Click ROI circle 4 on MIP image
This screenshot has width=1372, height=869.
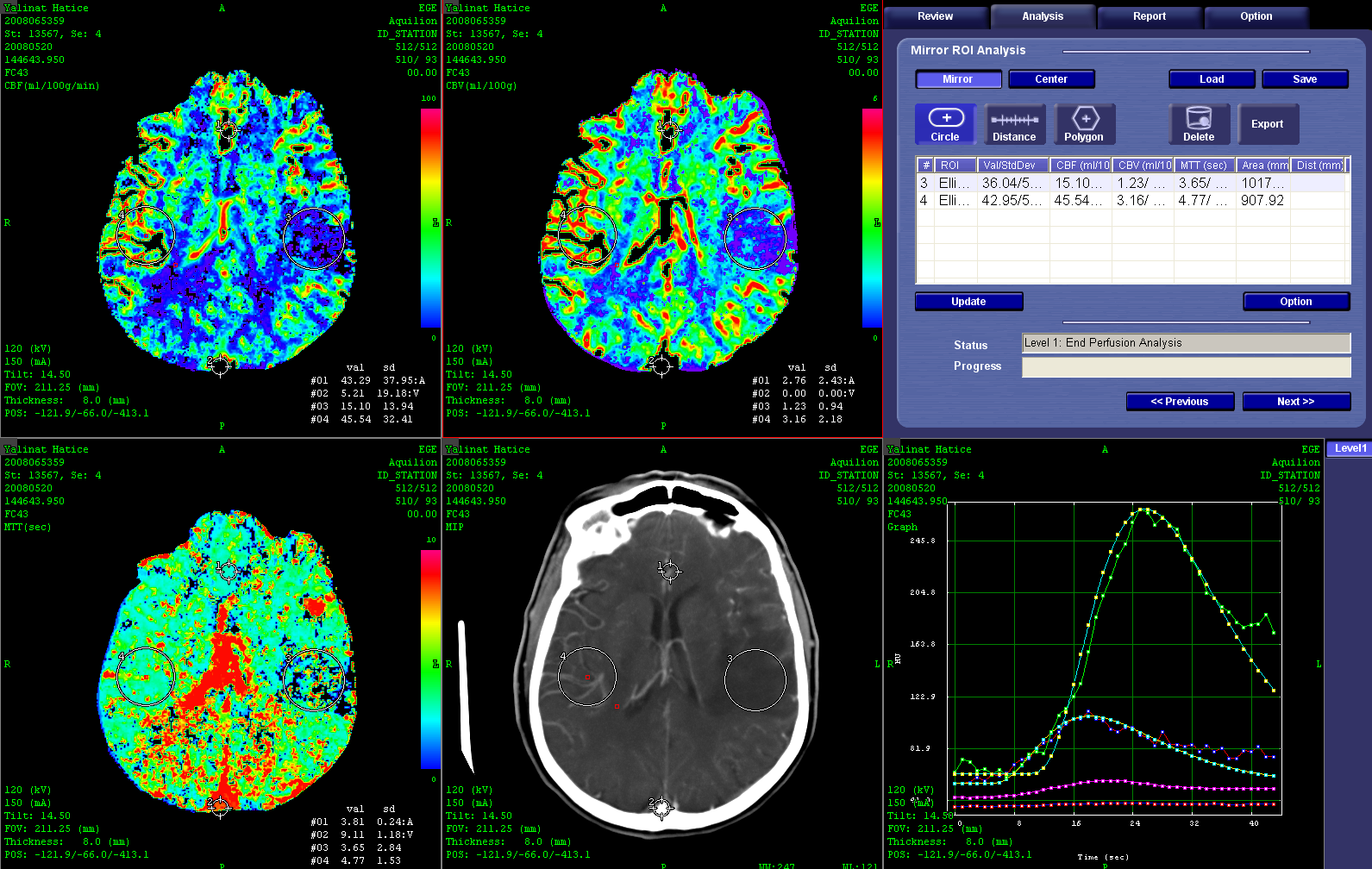click(x=587, y=678)
